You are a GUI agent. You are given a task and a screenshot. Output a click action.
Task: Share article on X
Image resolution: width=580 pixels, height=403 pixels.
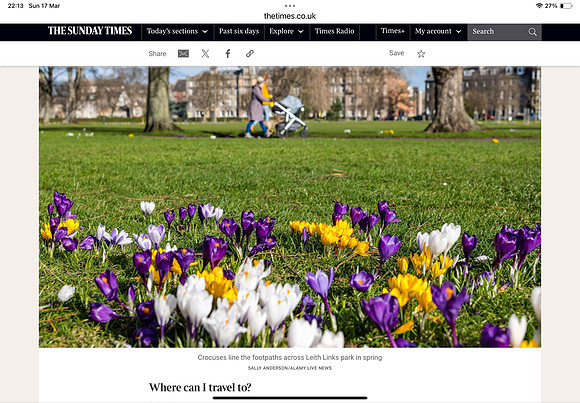click(x=205, y=54)
